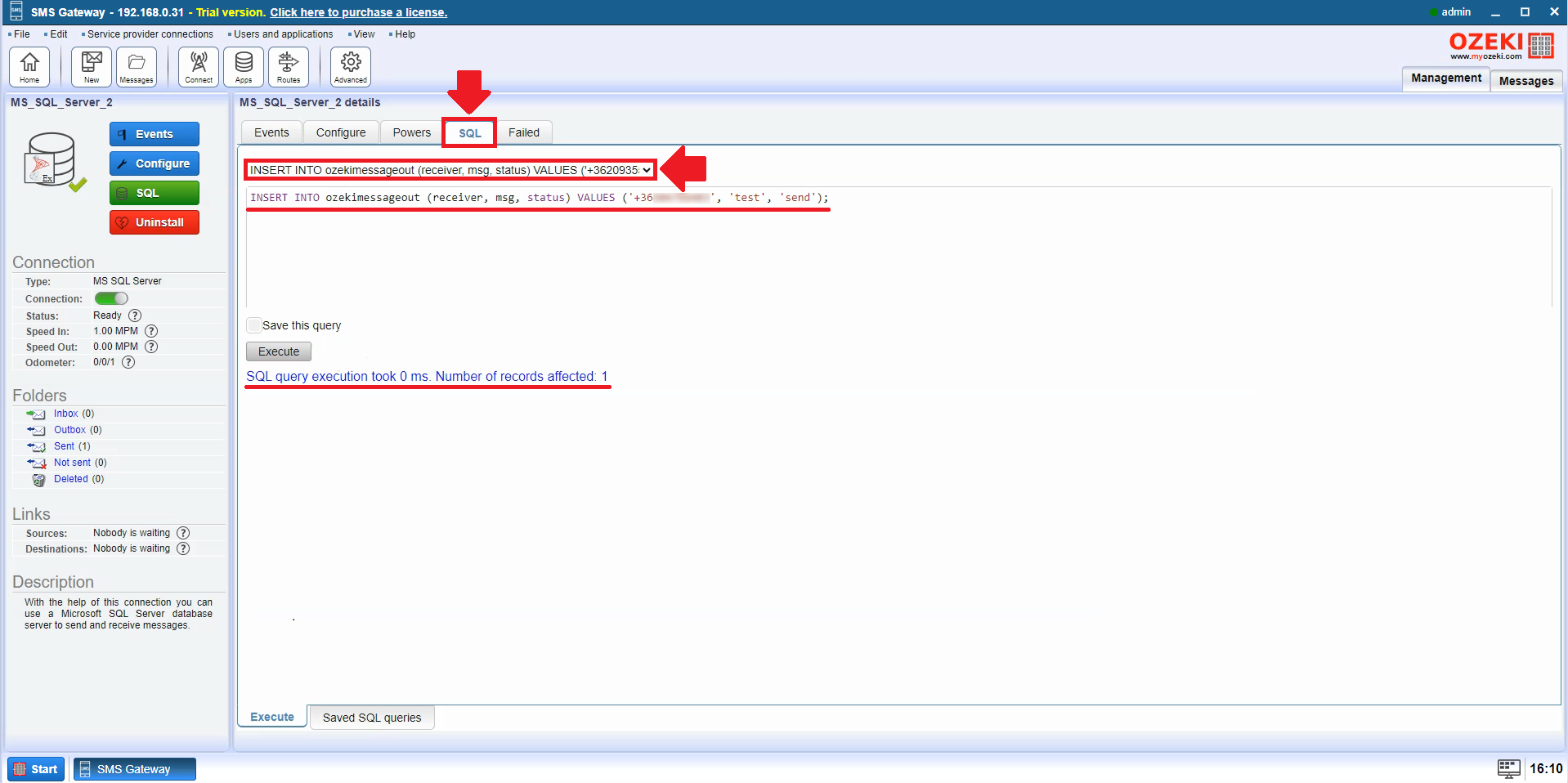Screen dimensions: 1568x783
Task: Click the New message toolbar icon
Action: click(92, 67)
